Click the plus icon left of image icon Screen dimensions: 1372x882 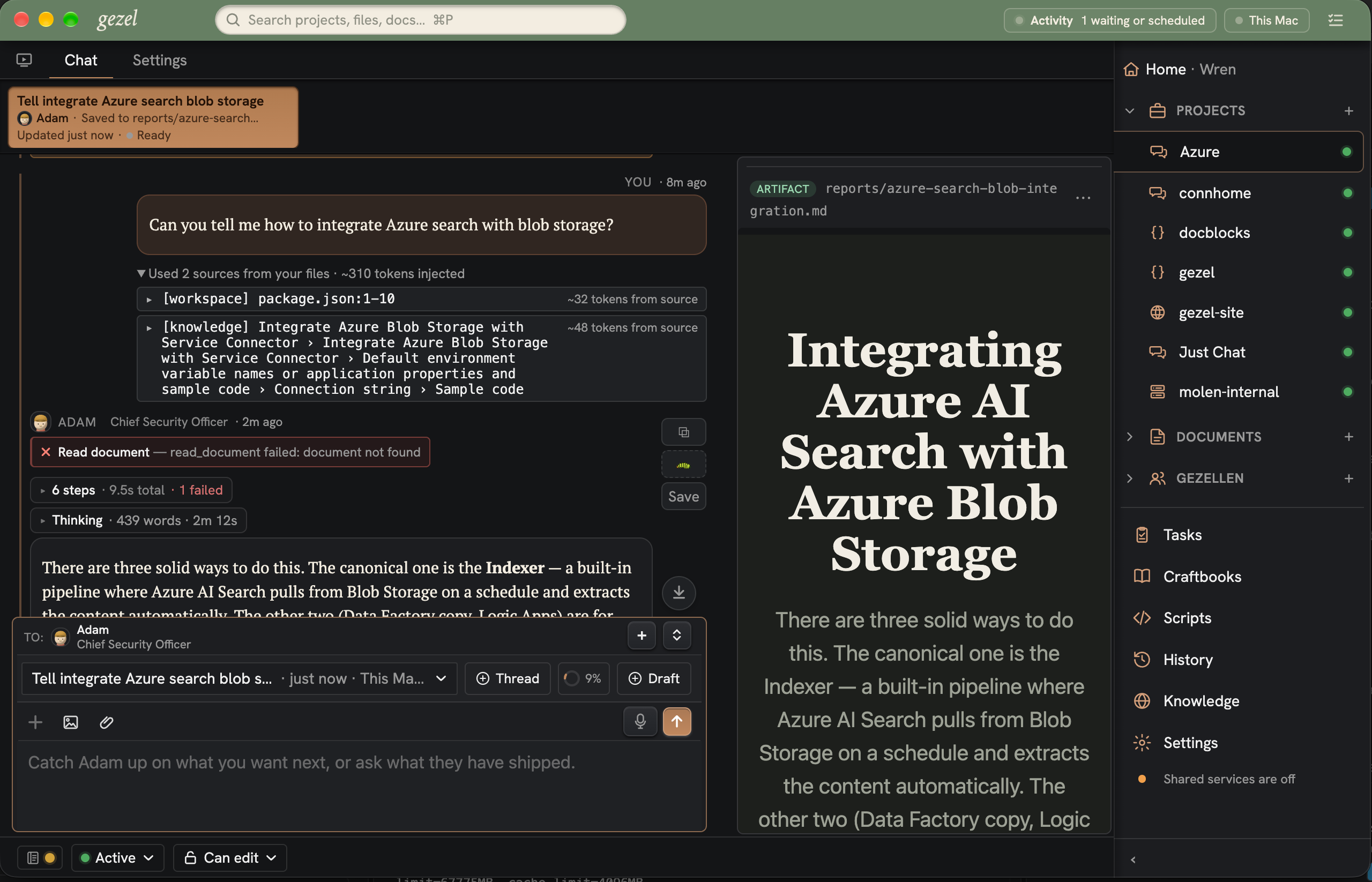[35, 722]
